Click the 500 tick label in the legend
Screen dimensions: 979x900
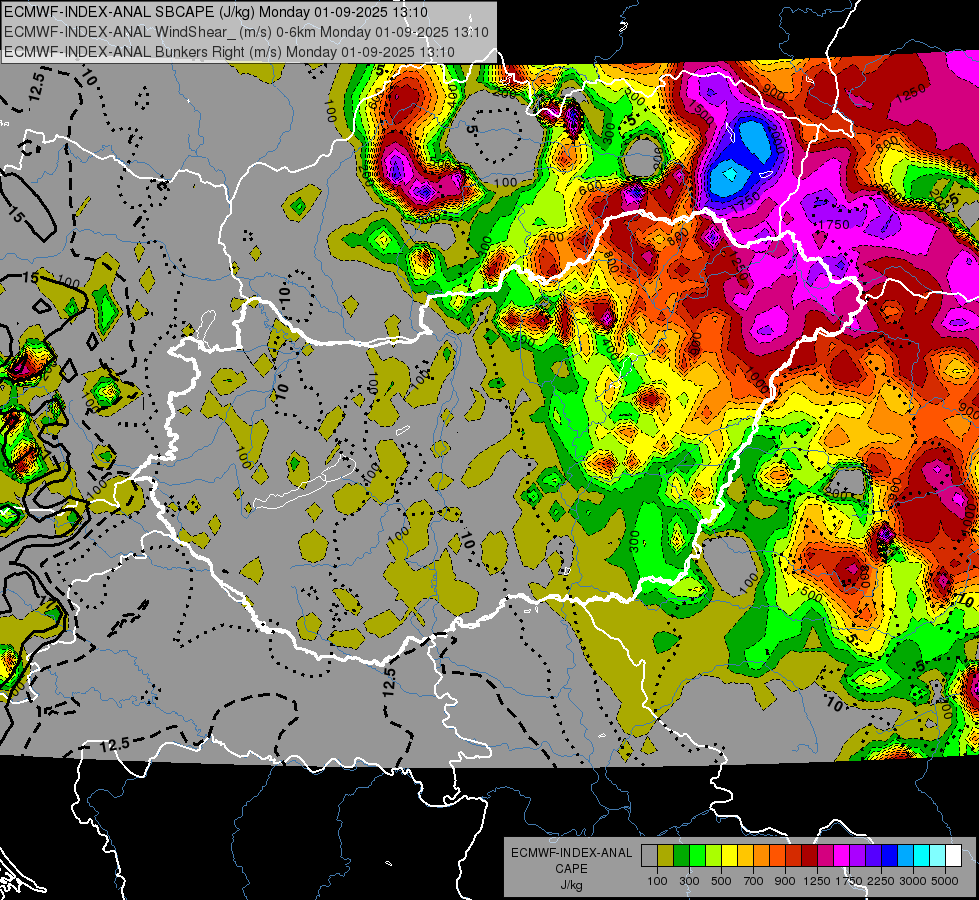click(721, 881)
